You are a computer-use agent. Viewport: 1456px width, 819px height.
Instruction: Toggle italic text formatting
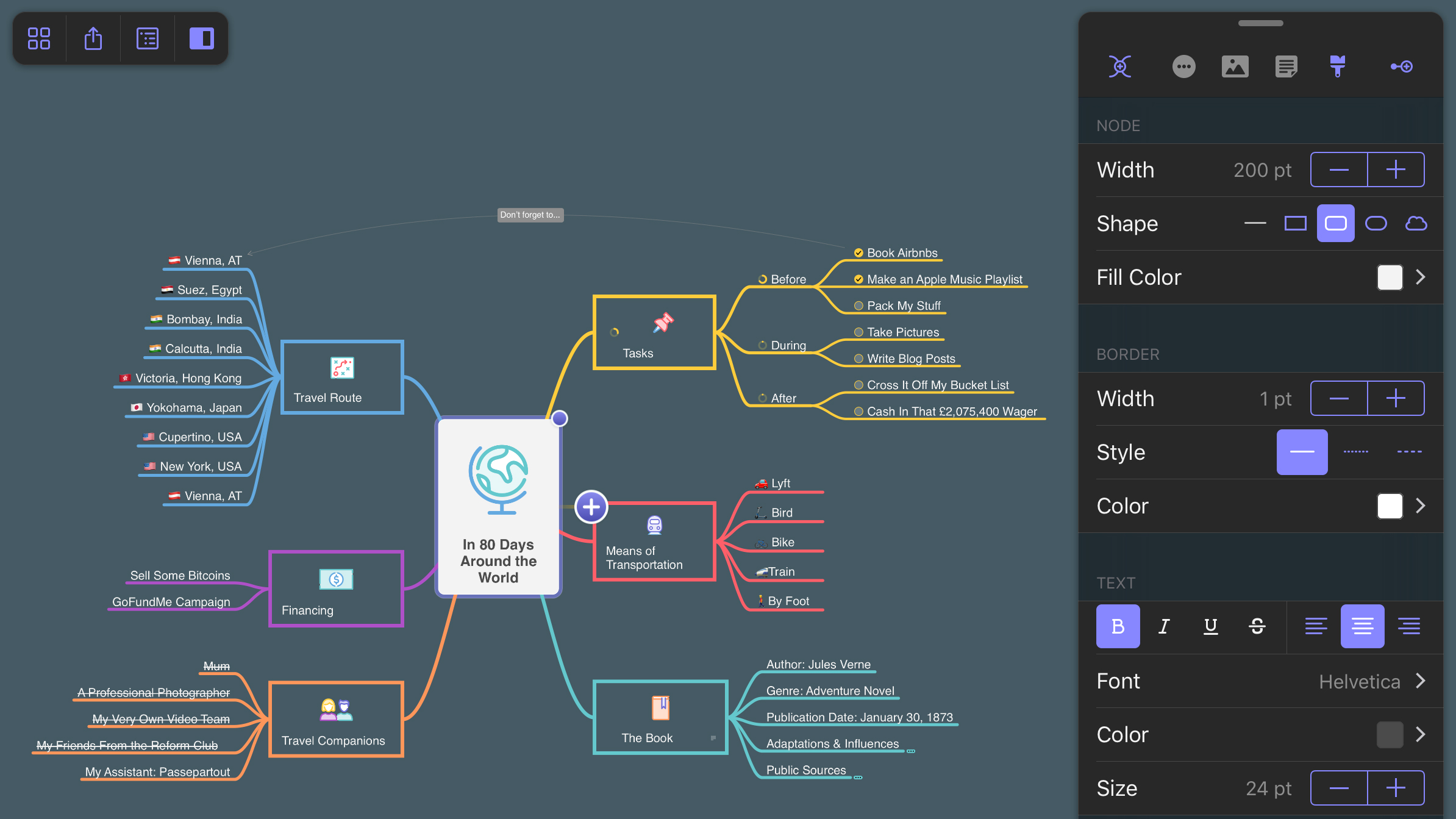(1164, 626)
